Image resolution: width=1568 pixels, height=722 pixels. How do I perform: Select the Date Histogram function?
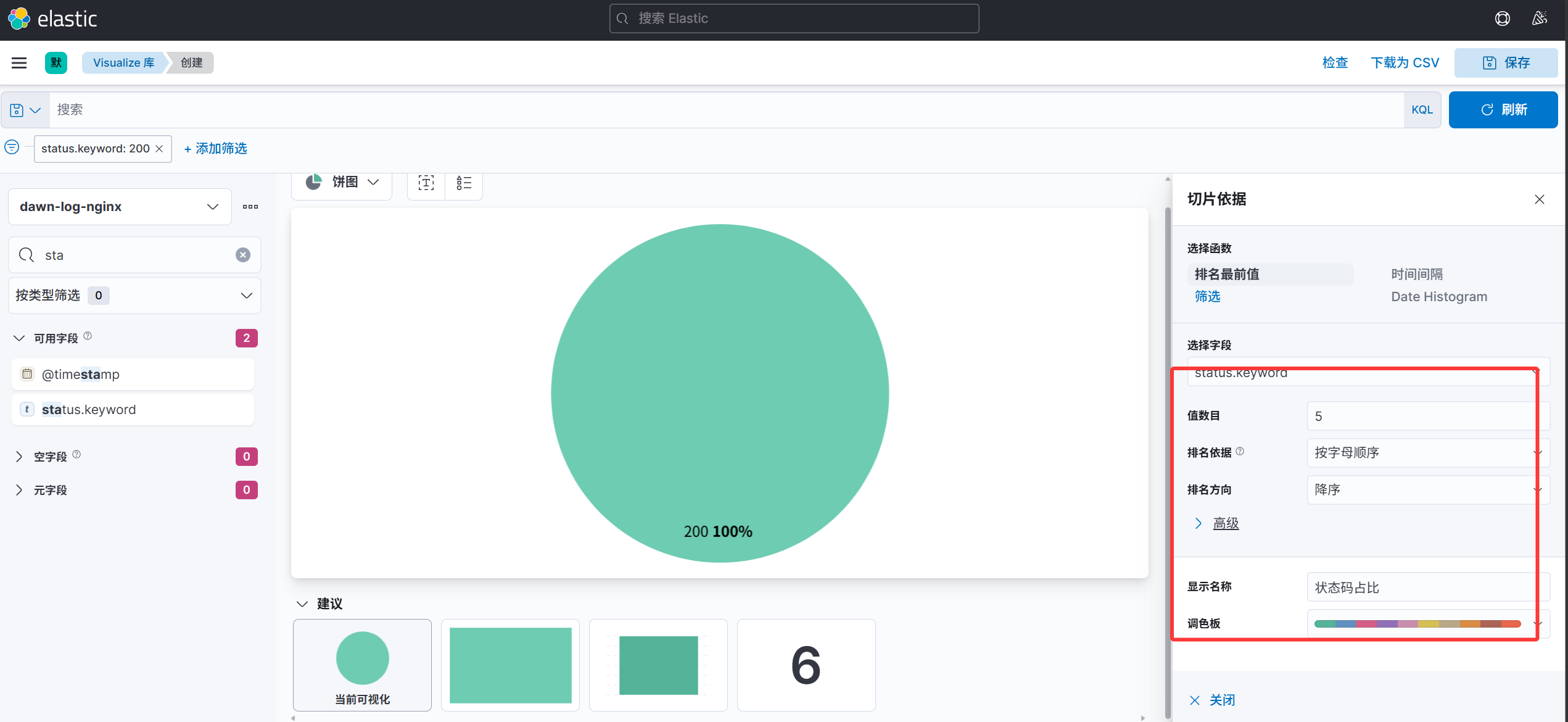[1438, 297]
